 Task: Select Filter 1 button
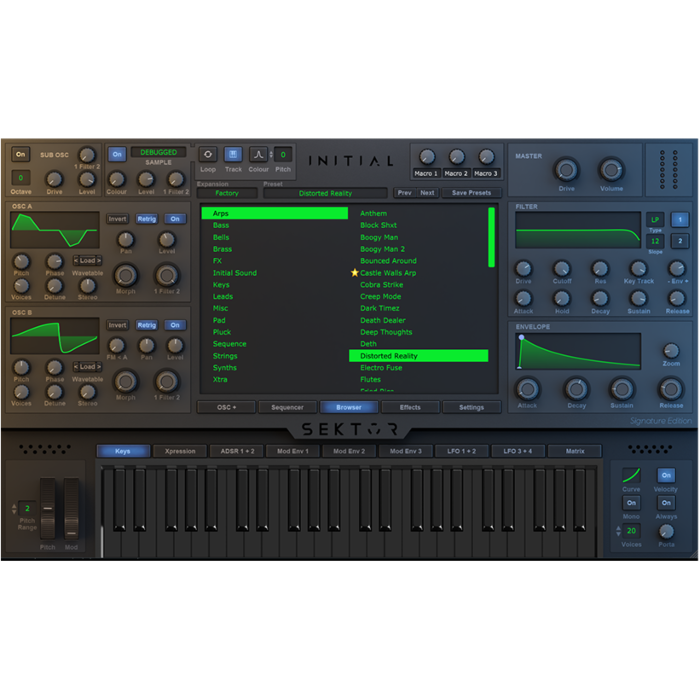680,219
